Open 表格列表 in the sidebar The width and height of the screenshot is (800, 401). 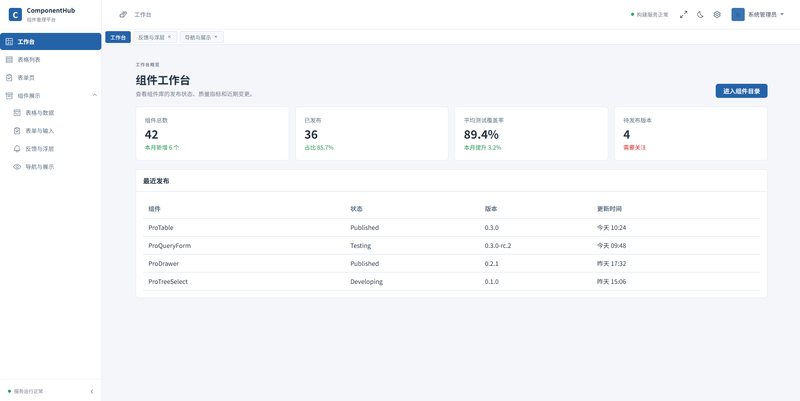coord(51,60)
